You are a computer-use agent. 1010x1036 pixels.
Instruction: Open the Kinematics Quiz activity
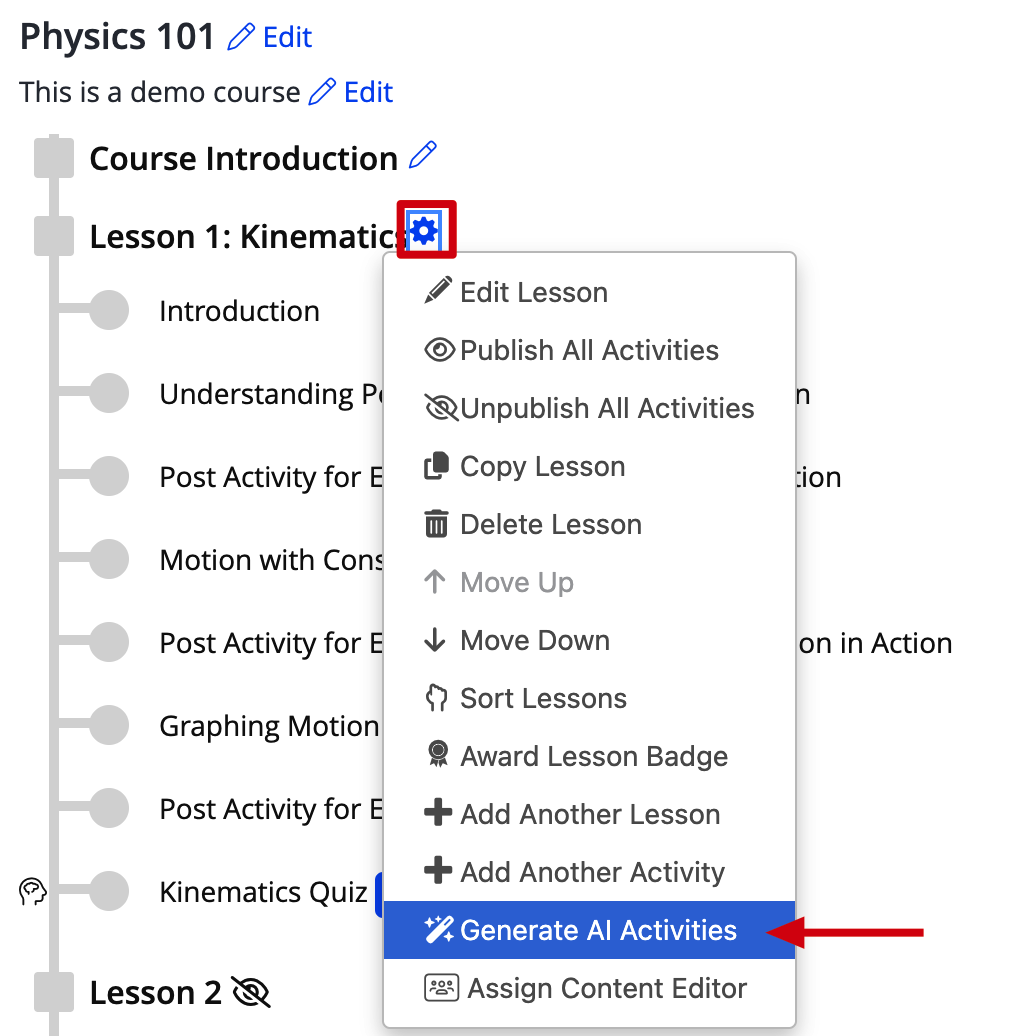click(x=263, y=892)
